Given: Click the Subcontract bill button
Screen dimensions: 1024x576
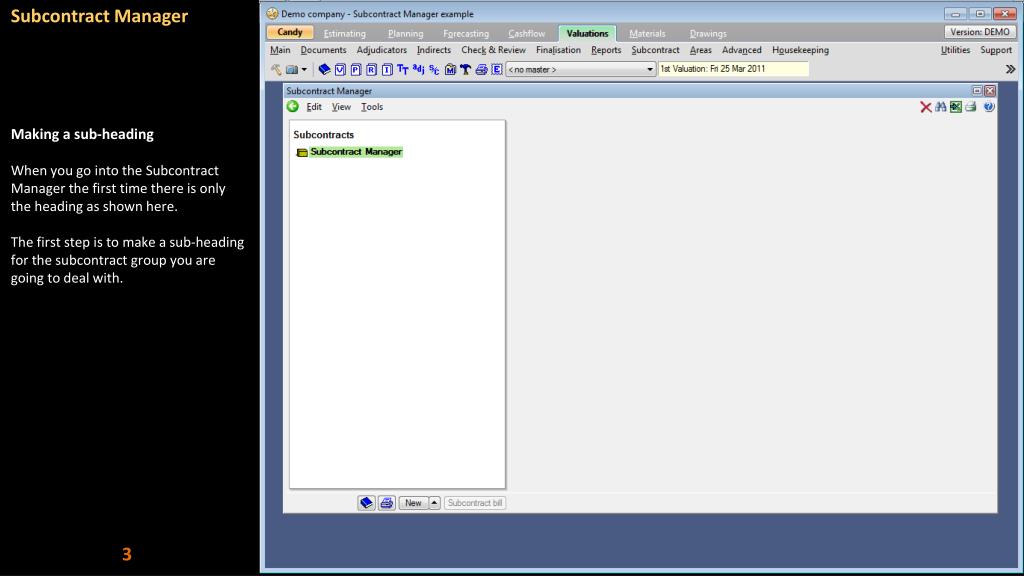Looking at the screenshot, I should (x=475, y=503).
